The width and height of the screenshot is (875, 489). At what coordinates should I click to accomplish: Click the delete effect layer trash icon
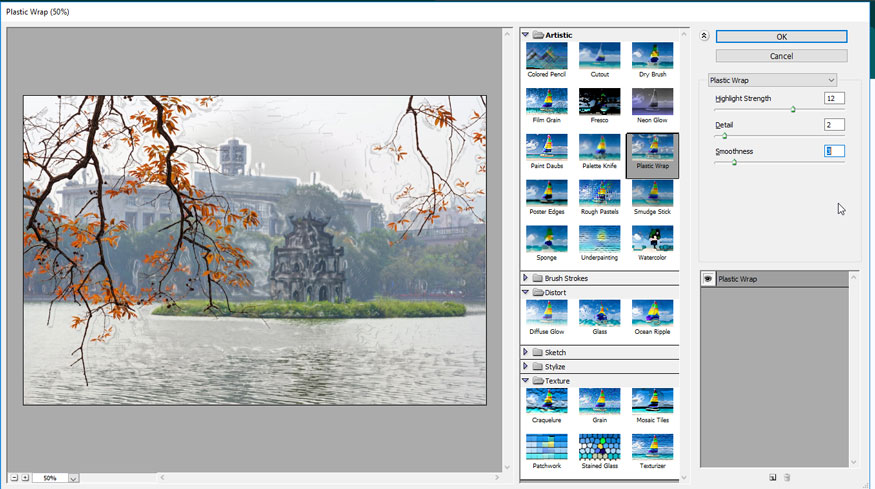pyautogui.click(x=787, y=477)
